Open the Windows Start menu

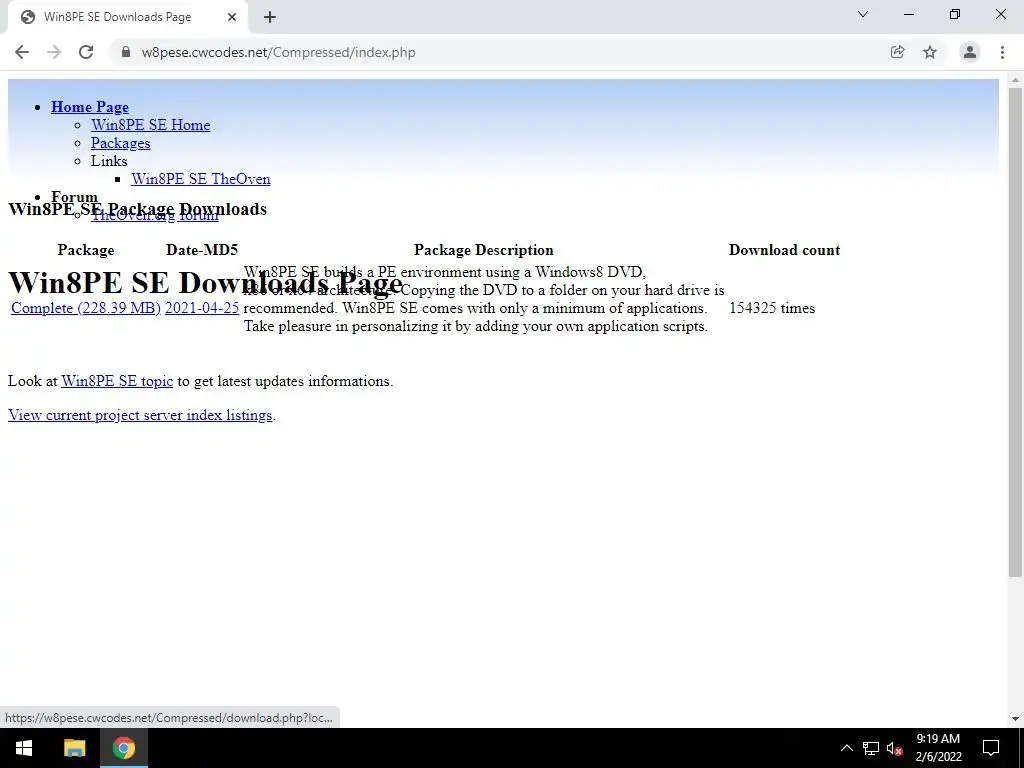point(24,748)
